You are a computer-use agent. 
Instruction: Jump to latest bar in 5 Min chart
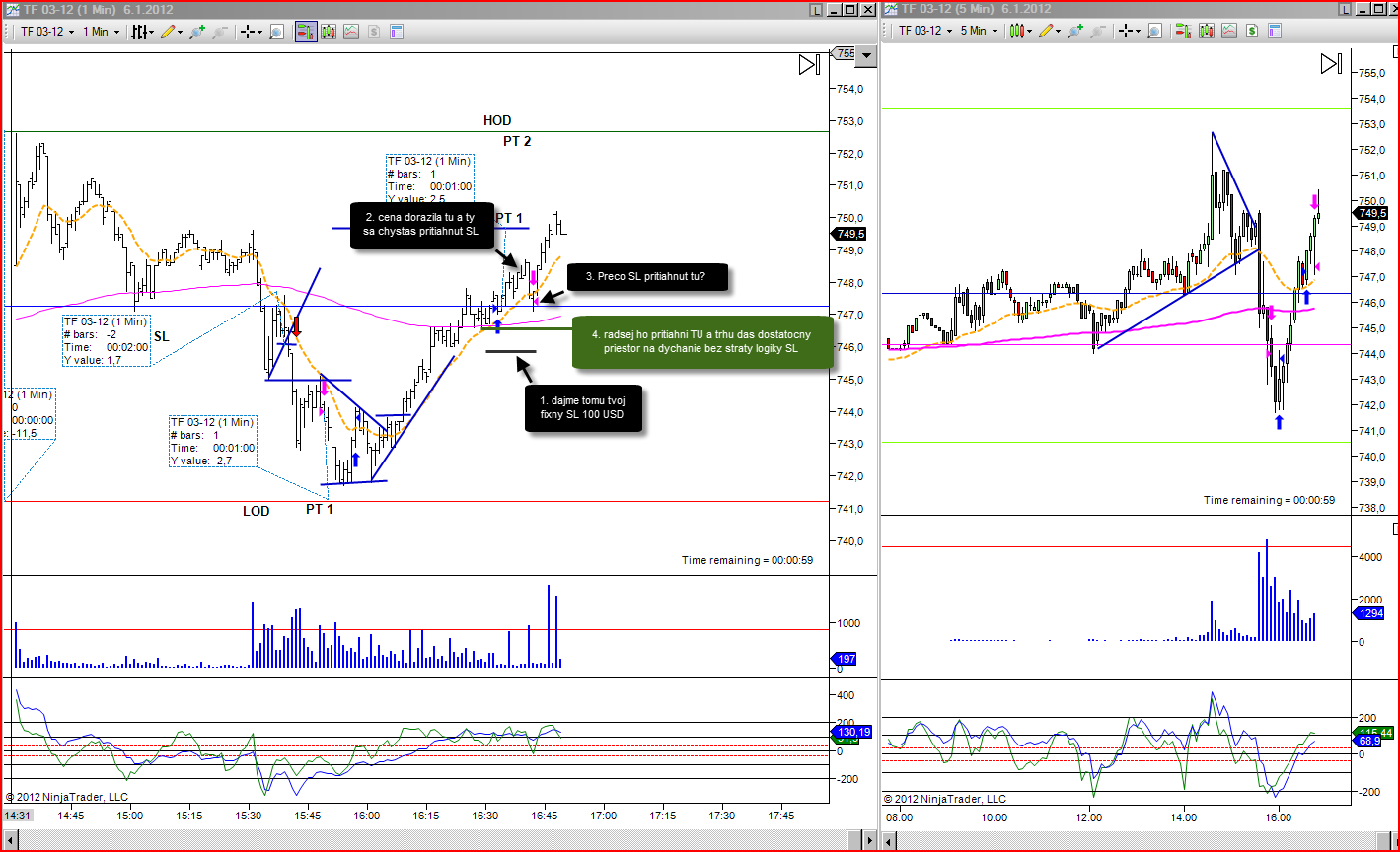[x=1332, y=65]
